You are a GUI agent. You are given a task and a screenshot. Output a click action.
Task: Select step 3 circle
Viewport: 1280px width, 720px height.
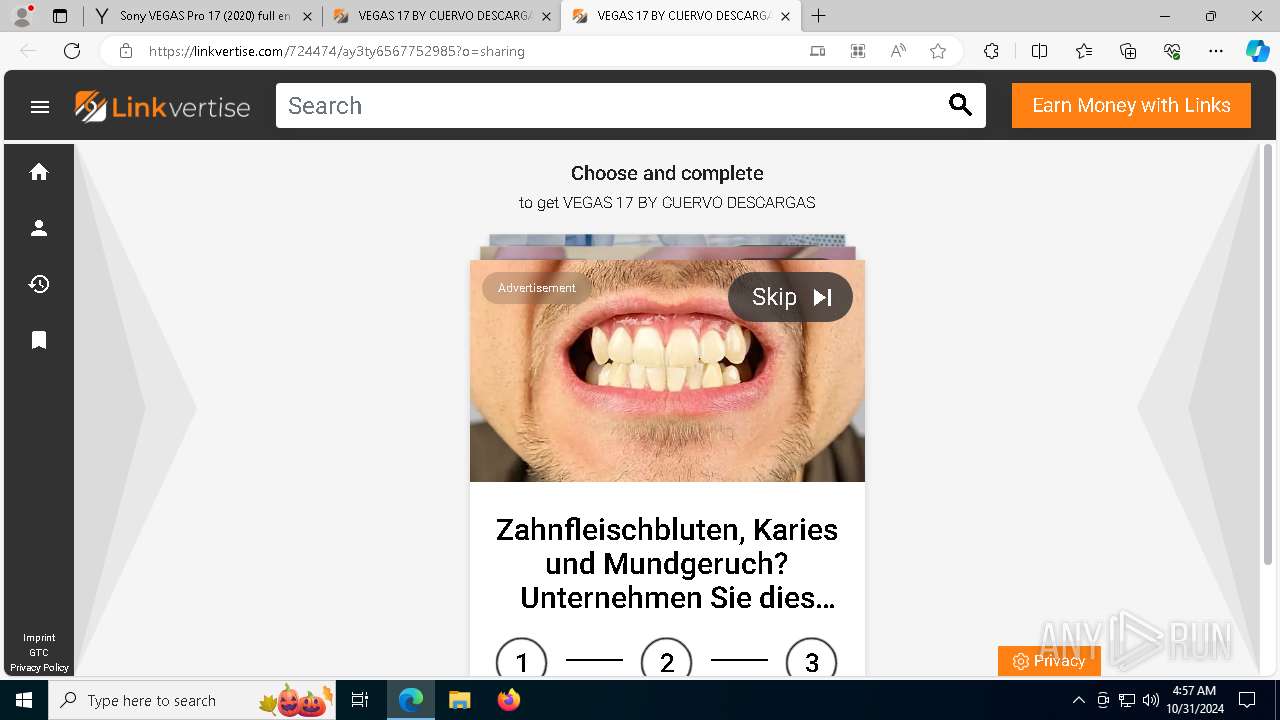(812, 660)
